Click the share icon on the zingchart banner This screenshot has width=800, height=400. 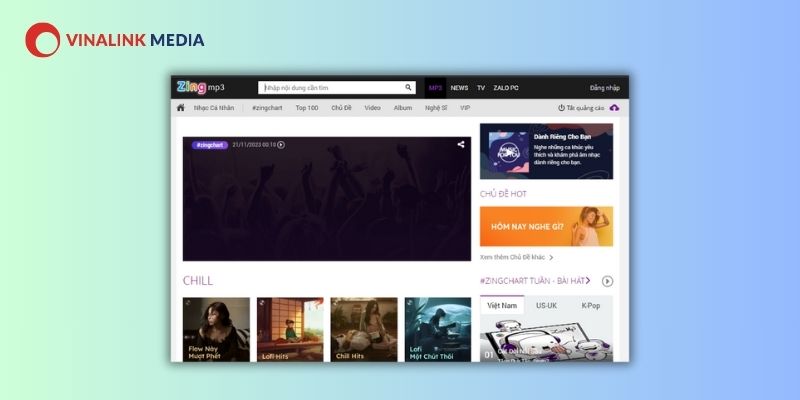(461, 144)
